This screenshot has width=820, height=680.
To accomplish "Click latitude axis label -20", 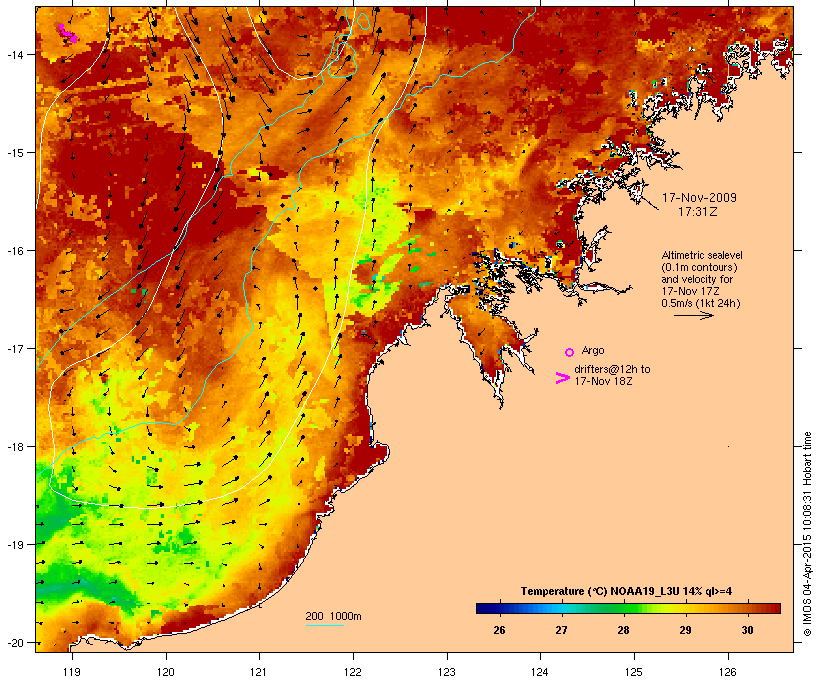I will [15, 643].
